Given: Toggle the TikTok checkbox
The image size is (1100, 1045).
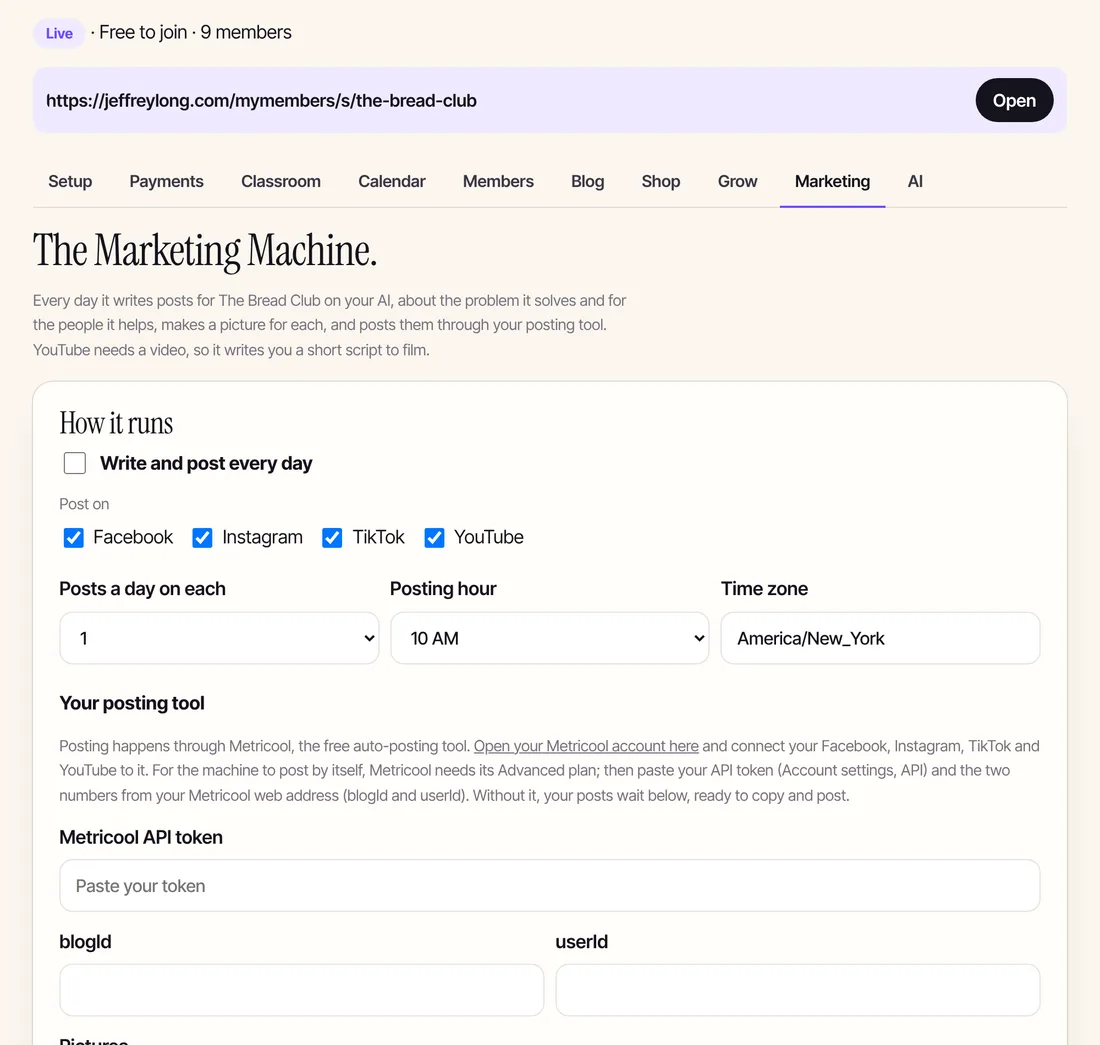Looking at the screenshot, I should [332, 538].
